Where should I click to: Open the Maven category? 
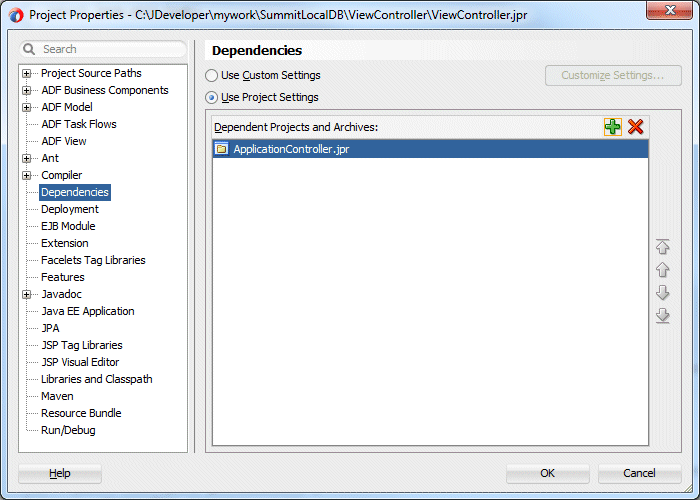coord(57,396)
